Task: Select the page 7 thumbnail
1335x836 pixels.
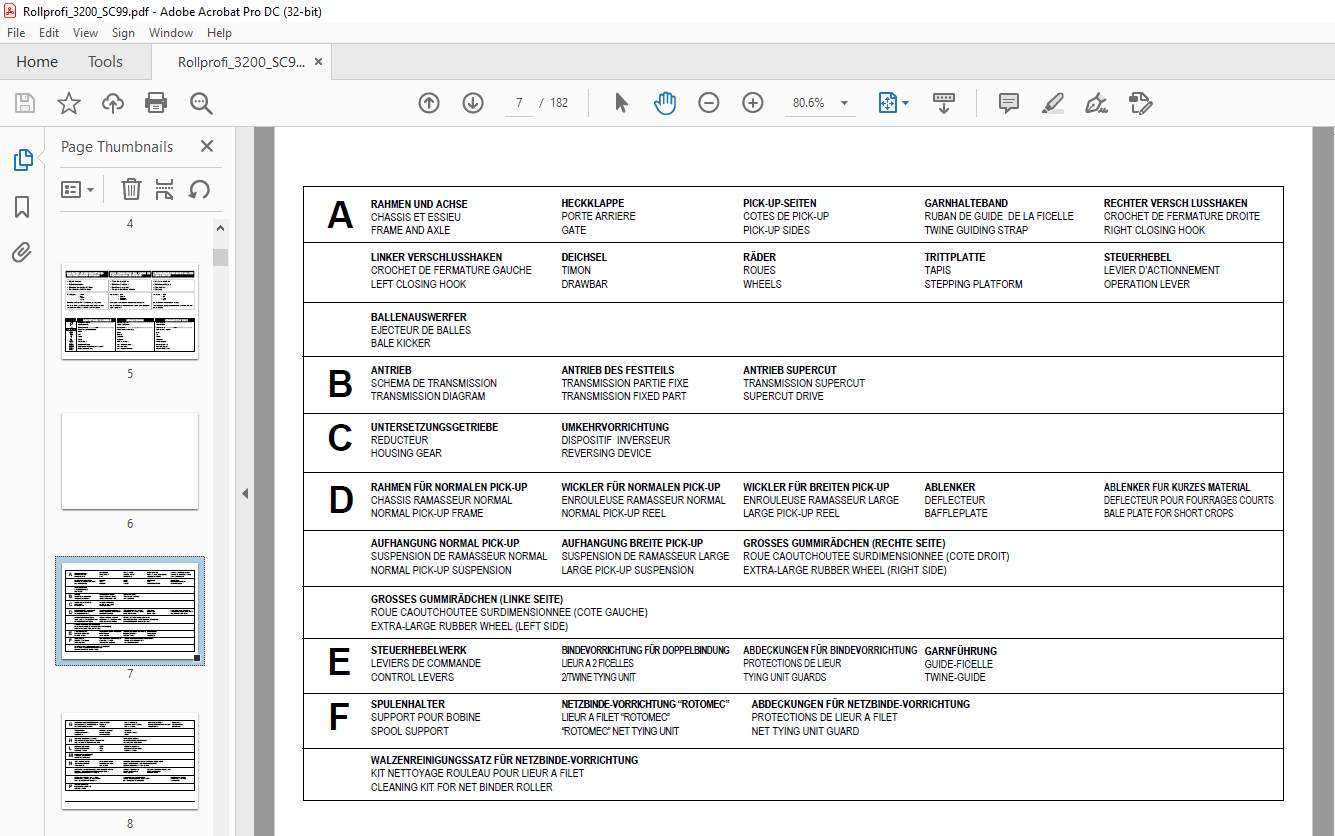Action: [x=130, y=611]
